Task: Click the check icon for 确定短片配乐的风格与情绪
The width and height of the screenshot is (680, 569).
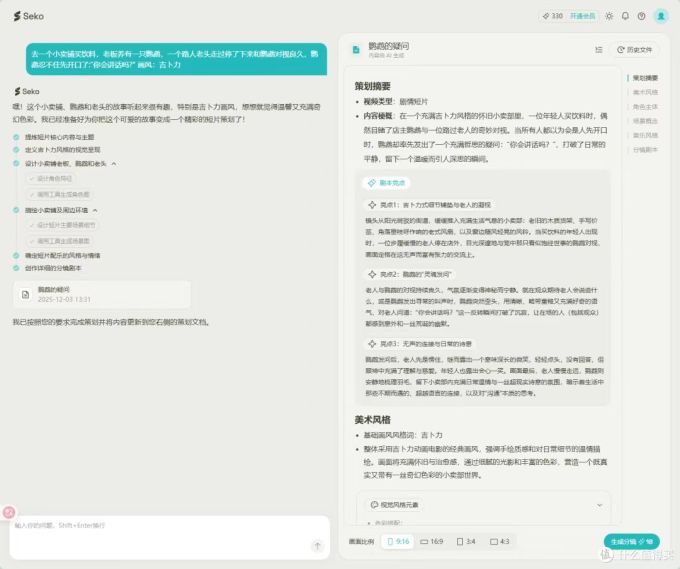Action: pos(16,255)
